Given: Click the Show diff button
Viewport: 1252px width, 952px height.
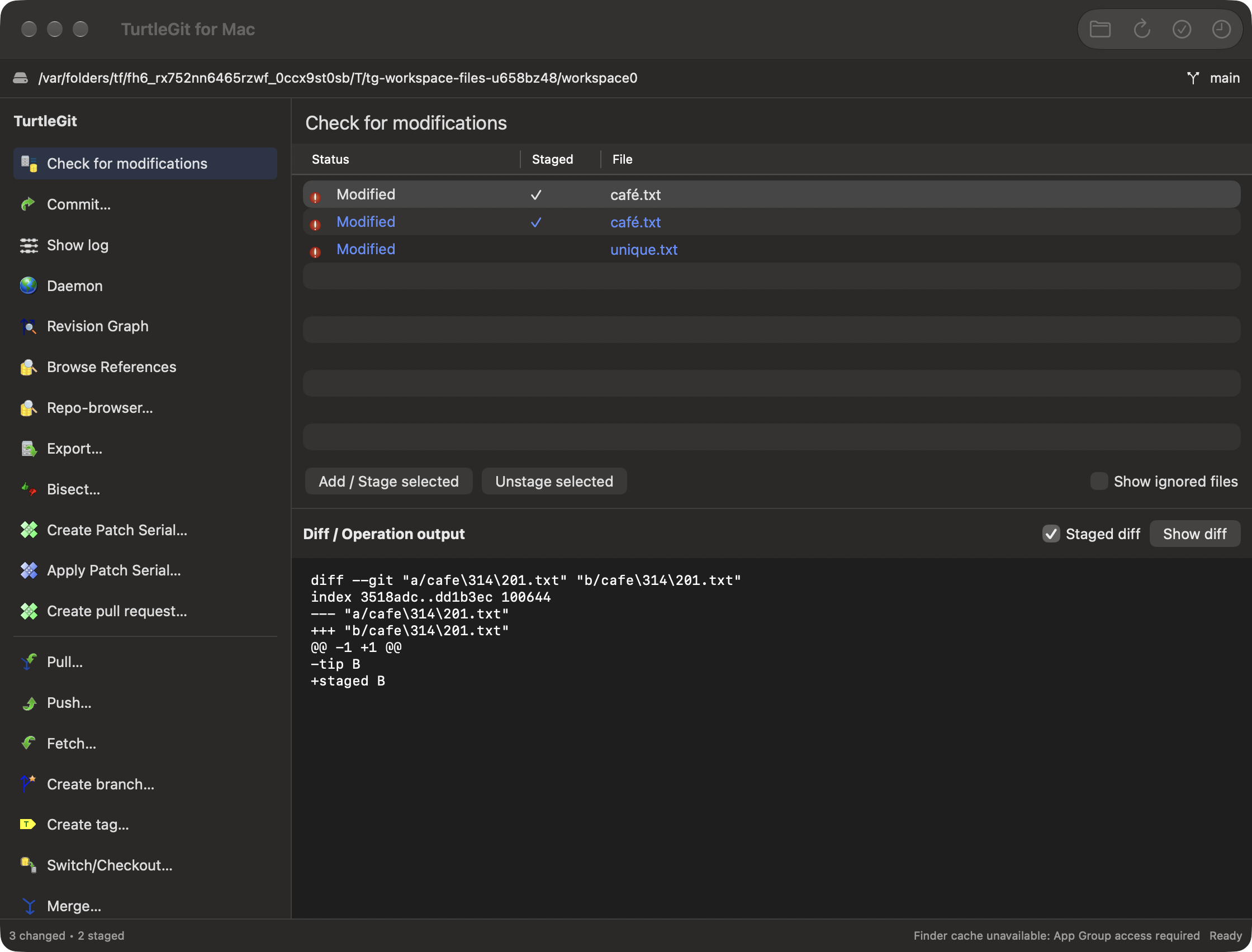Looking at the screenshot, I should [x=1194, y=534].
